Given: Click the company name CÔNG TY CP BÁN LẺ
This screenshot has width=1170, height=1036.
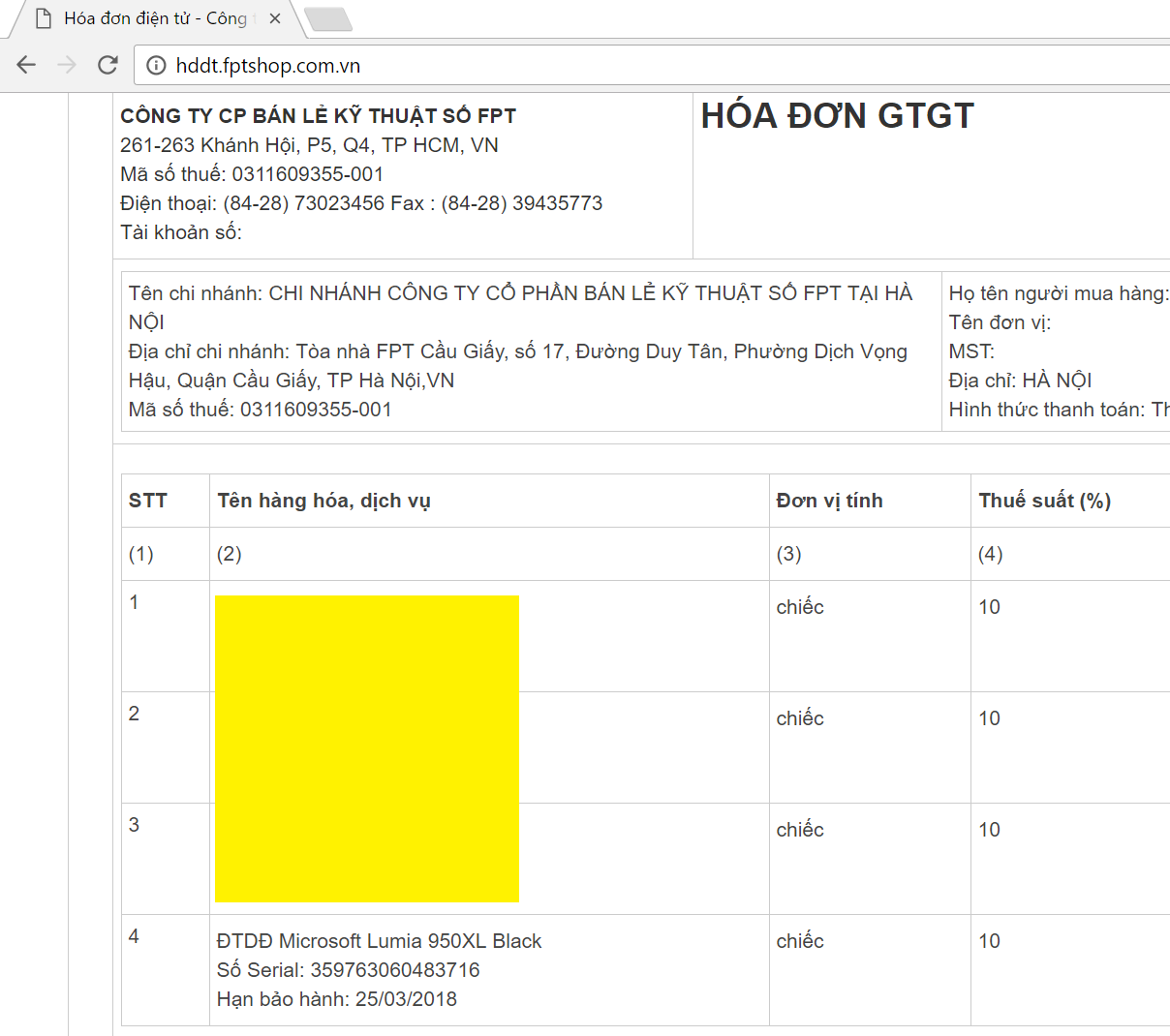Looking at the screenshot, I should click(x=318, y=116).
